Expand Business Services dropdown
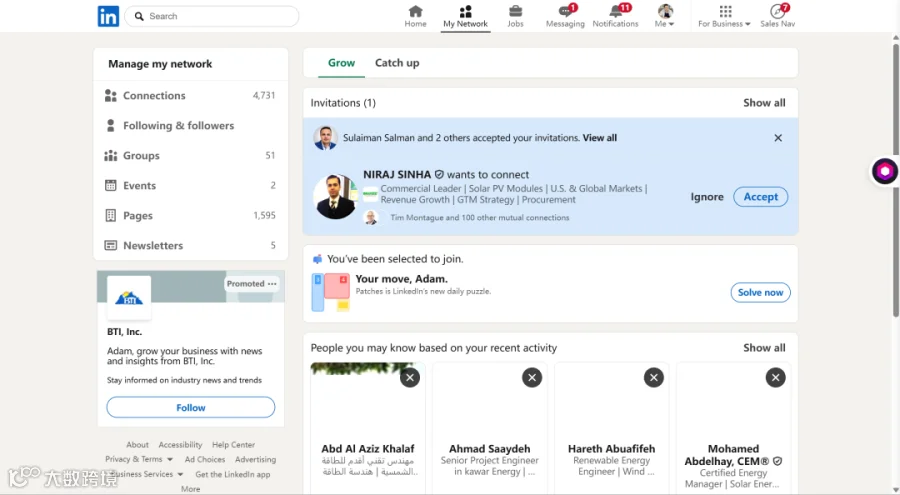The width and height of the screenshot is (900, 495). coord(145,474)
